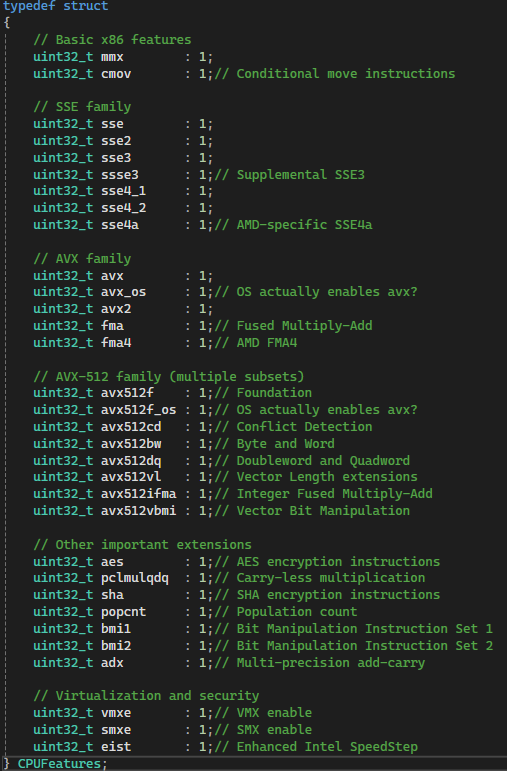Place cursor on the popcnt member
This screenshot has width=507, height=771.
click(123, 612)
